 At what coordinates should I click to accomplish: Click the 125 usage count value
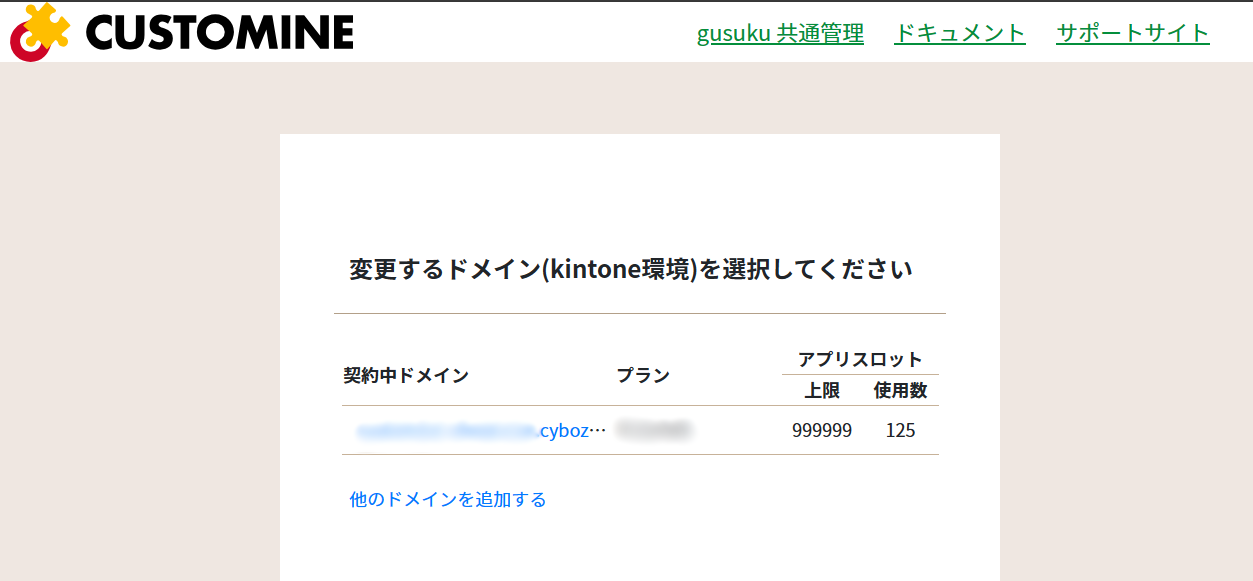900,431
